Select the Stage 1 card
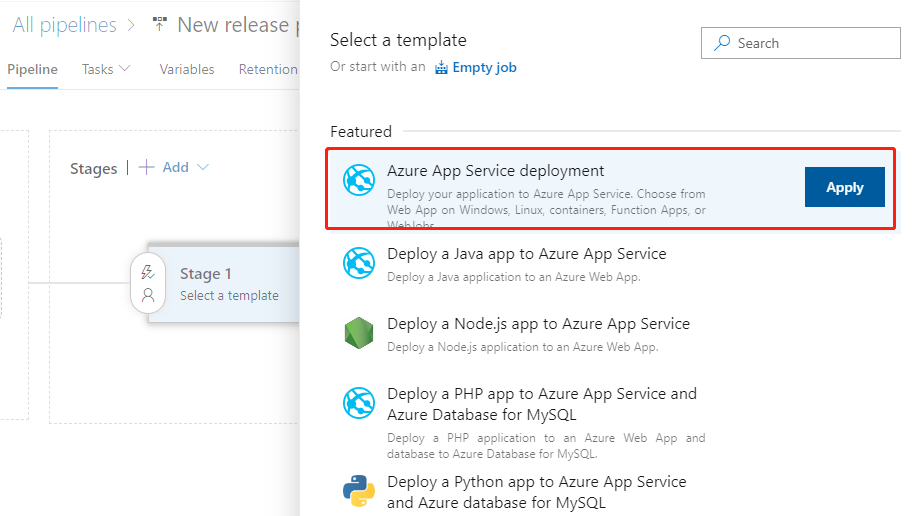The height and width of the screenshot is (516, 913). click(x=224, y=284)
